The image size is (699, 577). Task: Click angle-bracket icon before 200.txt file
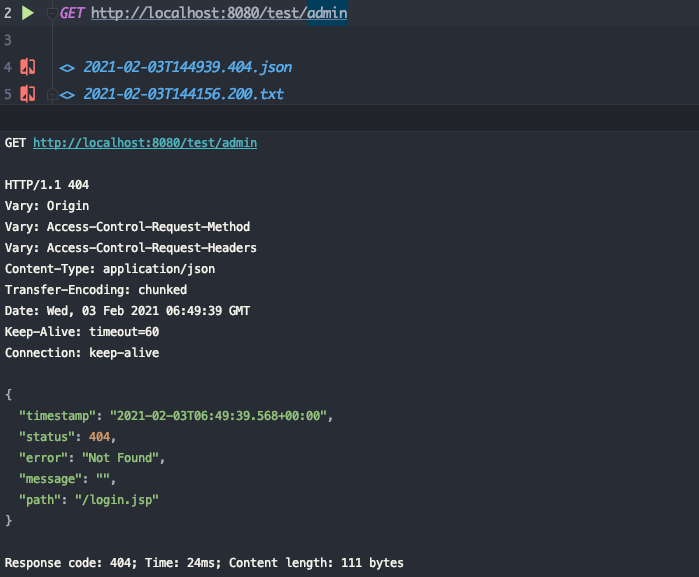pyautogui.click(x=67, y=95)
